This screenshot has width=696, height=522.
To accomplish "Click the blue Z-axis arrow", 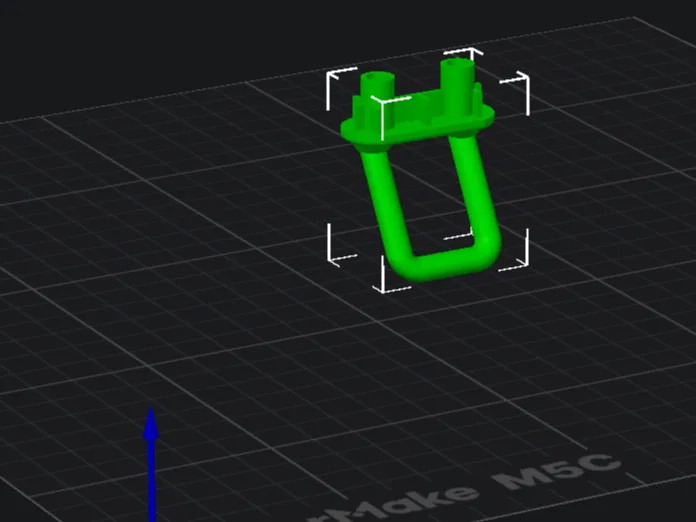I will tap(151, 464).
